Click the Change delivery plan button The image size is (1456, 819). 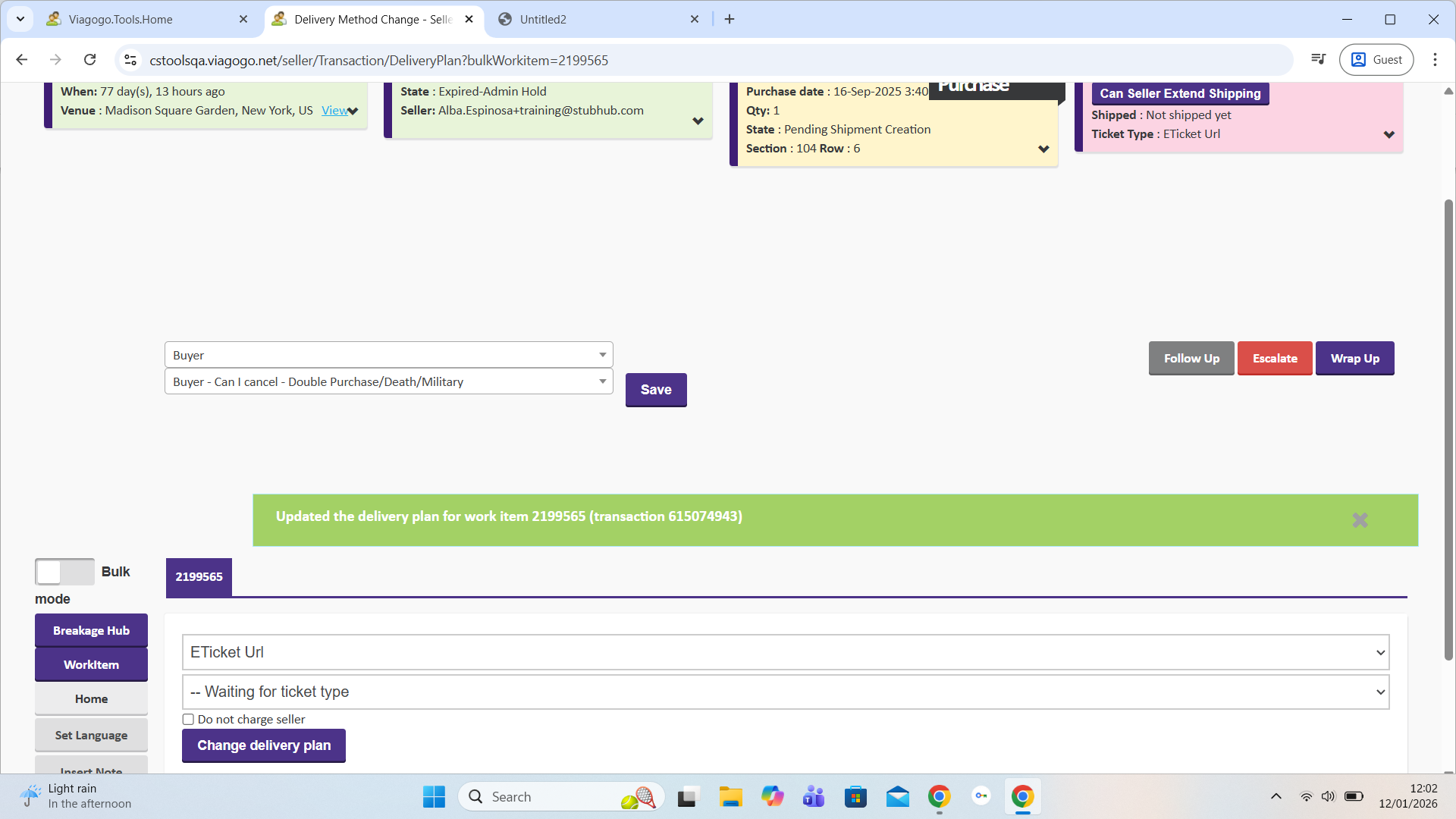pyautogui.click(x=264, y=745)
